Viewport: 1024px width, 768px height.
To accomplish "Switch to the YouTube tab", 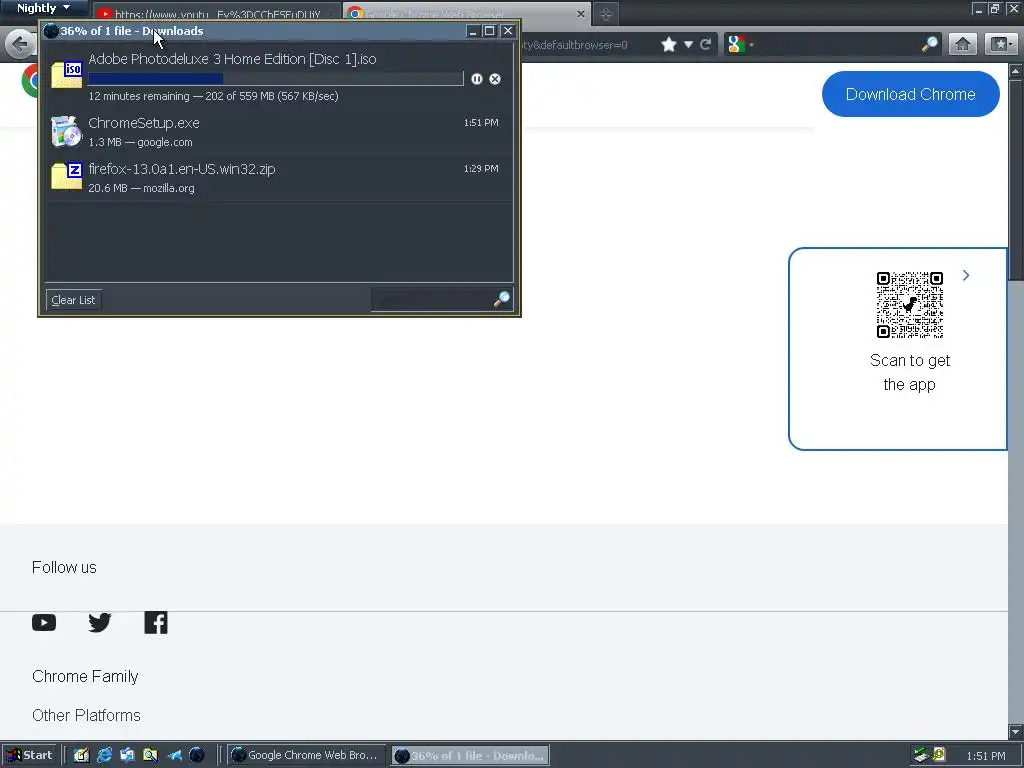I will [216, 13].
